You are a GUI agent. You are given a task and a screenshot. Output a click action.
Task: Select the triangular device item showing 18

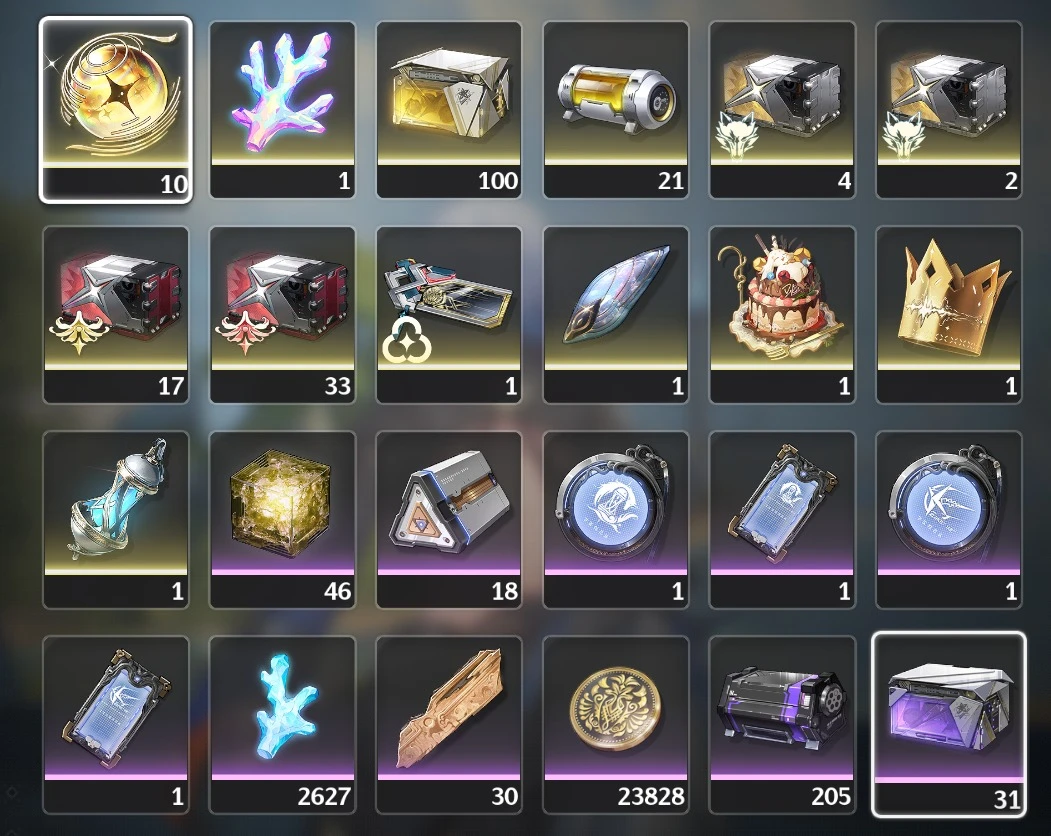(449, 520)
